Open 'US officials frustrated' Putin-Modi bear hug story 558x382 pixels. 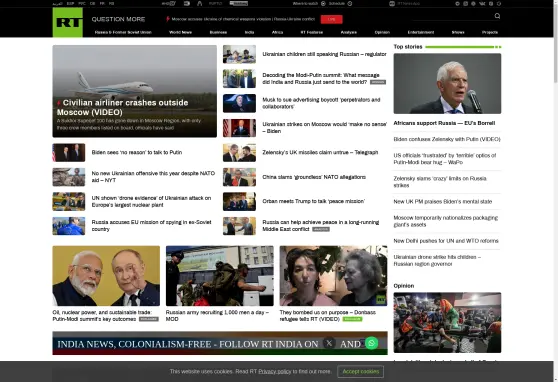[444, 159]
